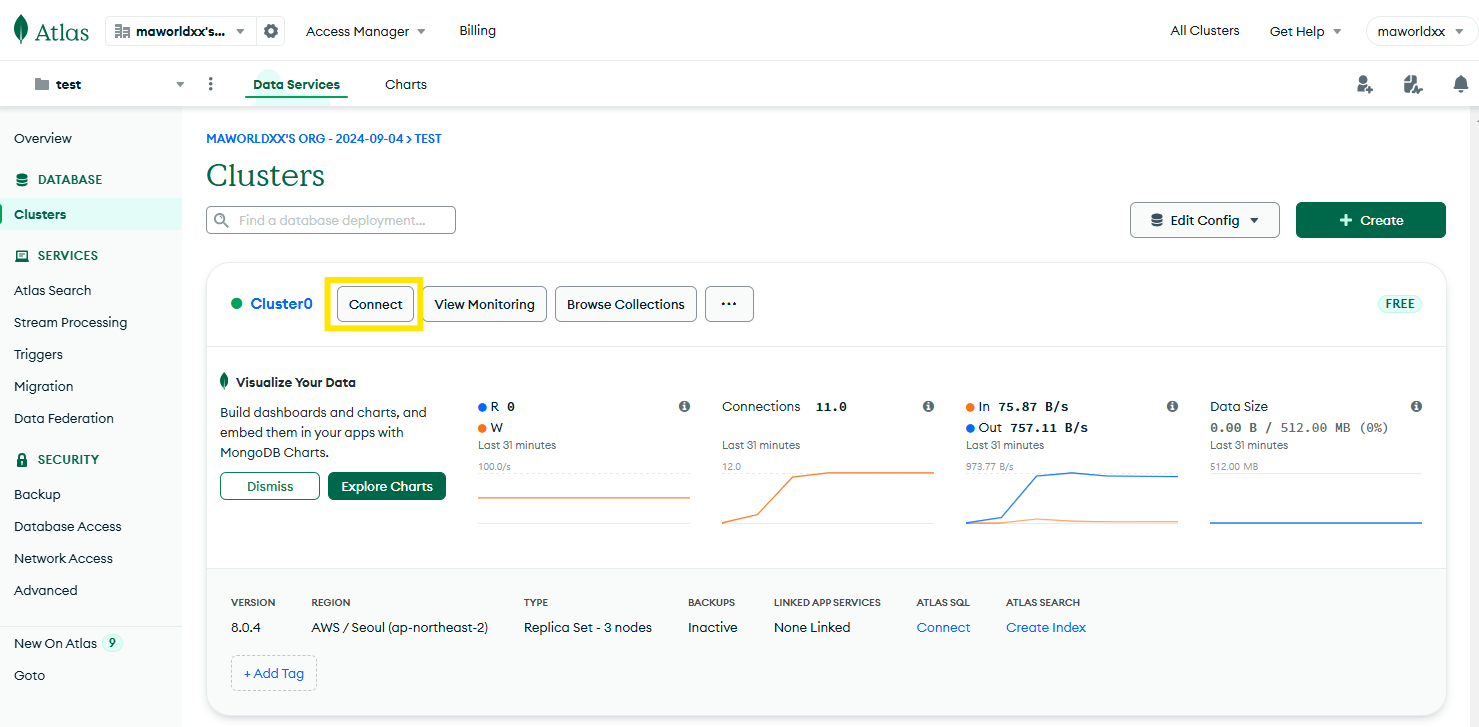Click the Create Index link

click(x=1046, y=627)
